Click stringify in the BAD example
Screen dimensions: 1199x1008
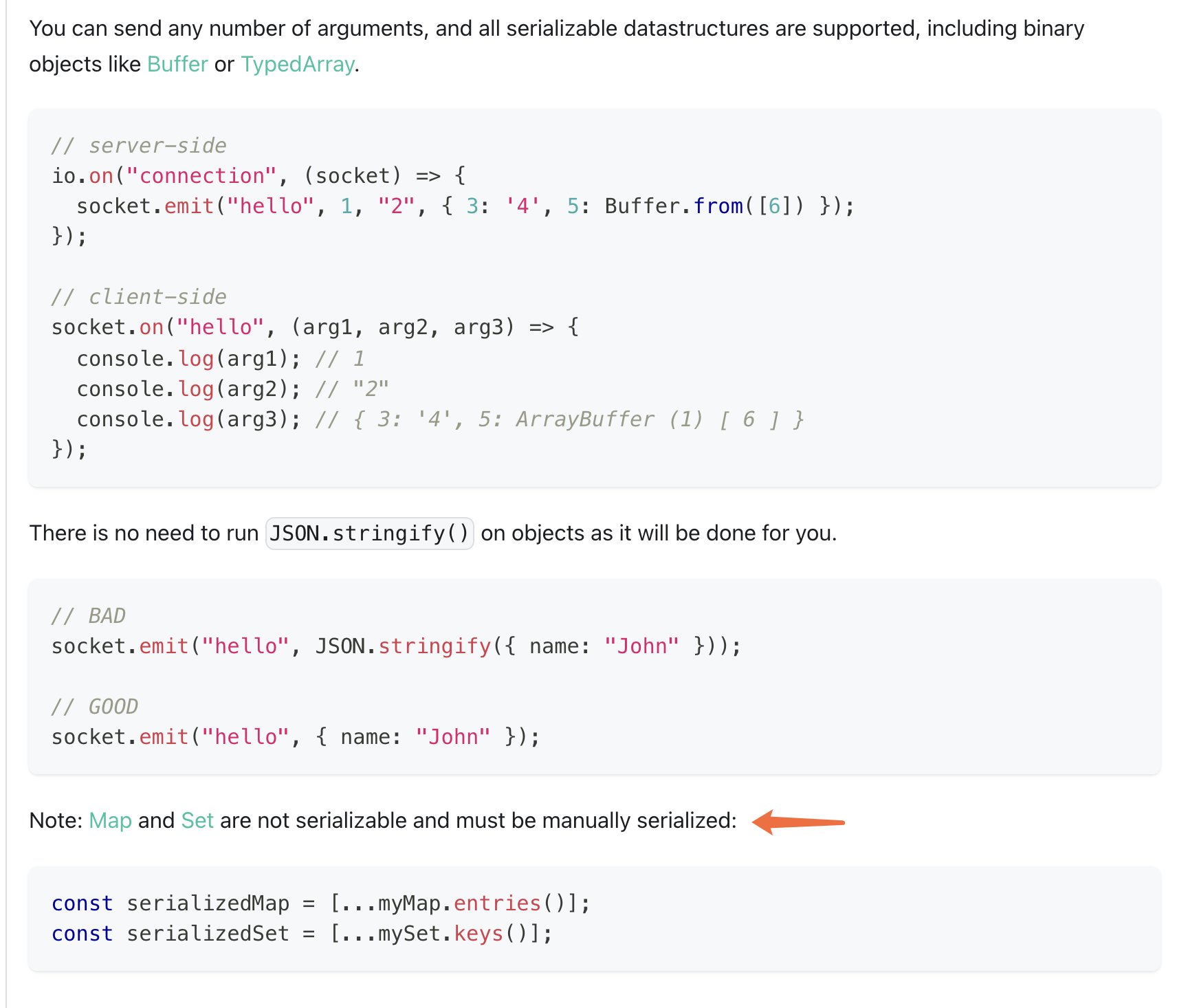pos(434,646)
